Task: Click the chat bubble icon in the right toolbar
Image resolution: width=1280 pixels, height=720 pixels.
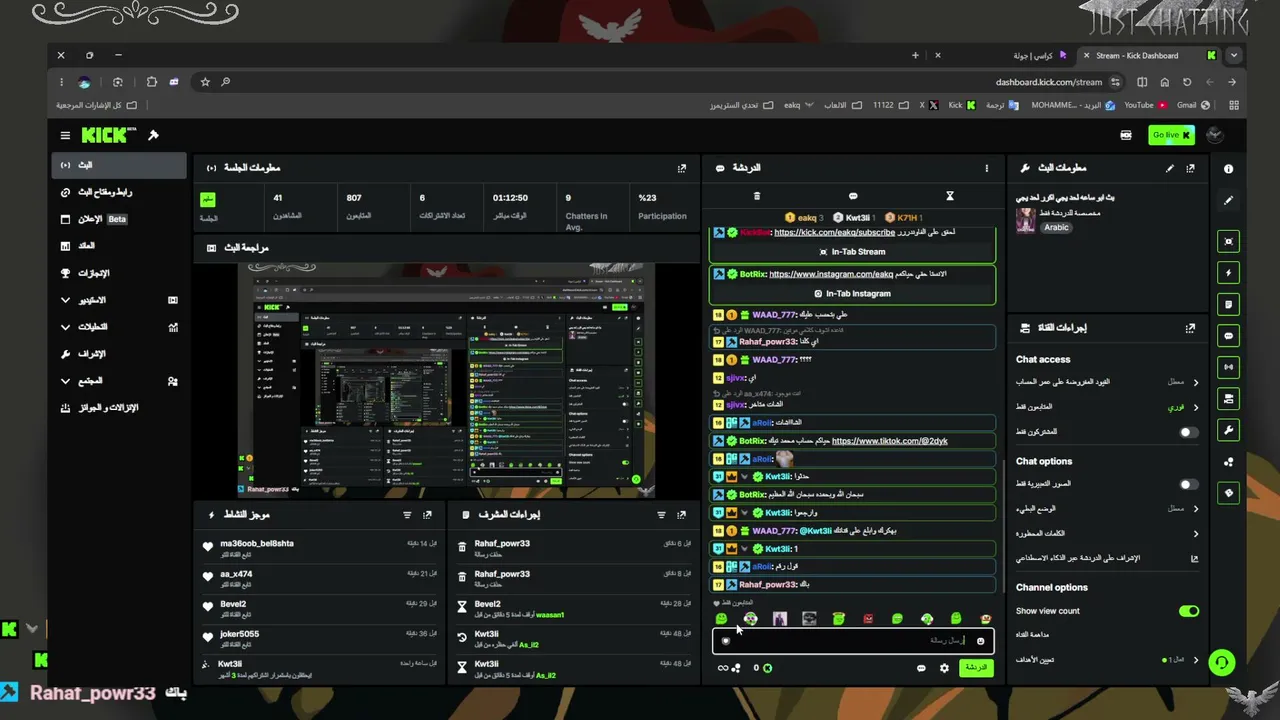Action: point(1229,335)
